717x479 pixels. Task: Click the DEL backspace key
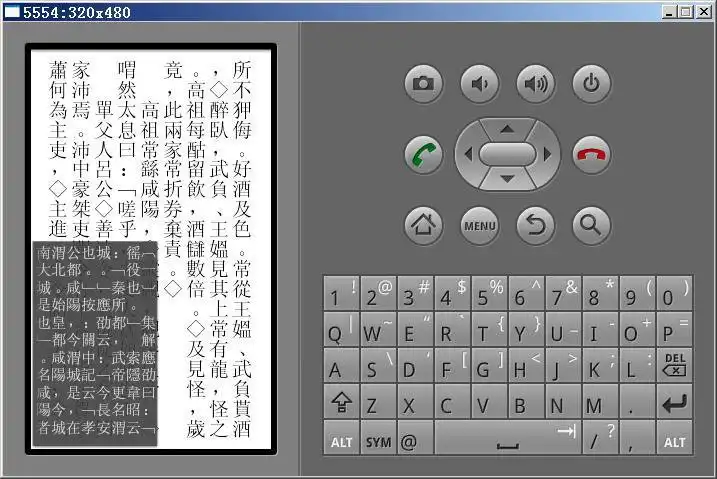[x=675, y=366]
